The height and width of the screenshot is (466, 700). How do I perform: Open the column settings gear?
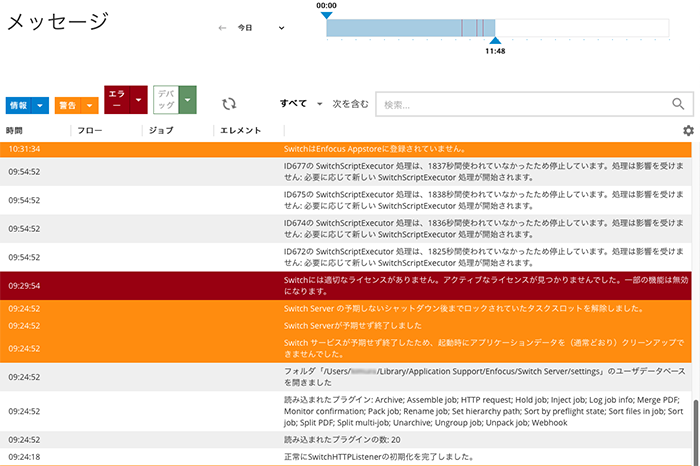(x=688, y=130)
